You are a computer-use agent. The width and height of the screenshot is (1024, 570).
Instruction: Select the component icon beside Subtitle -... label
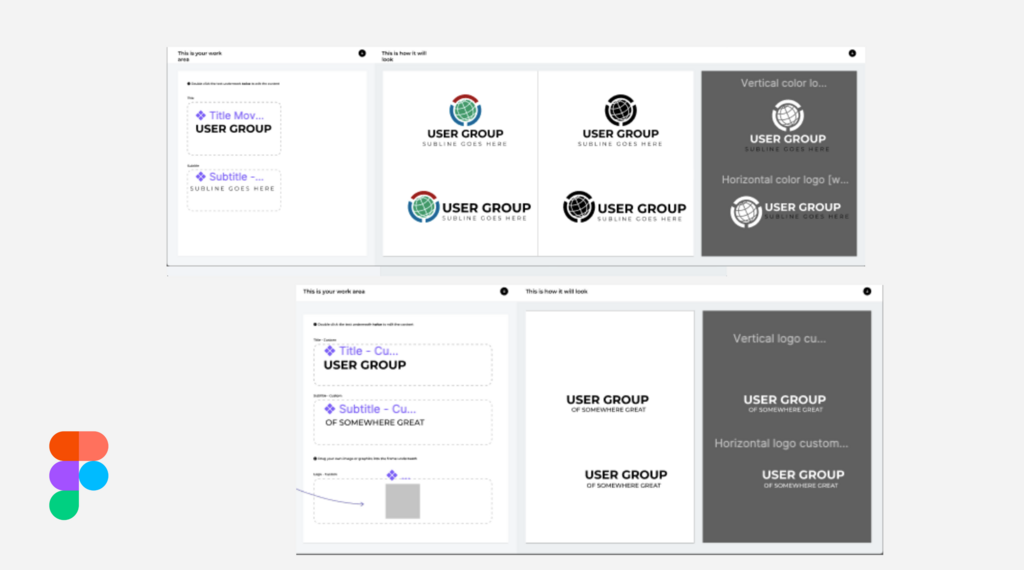click(200, 177)
